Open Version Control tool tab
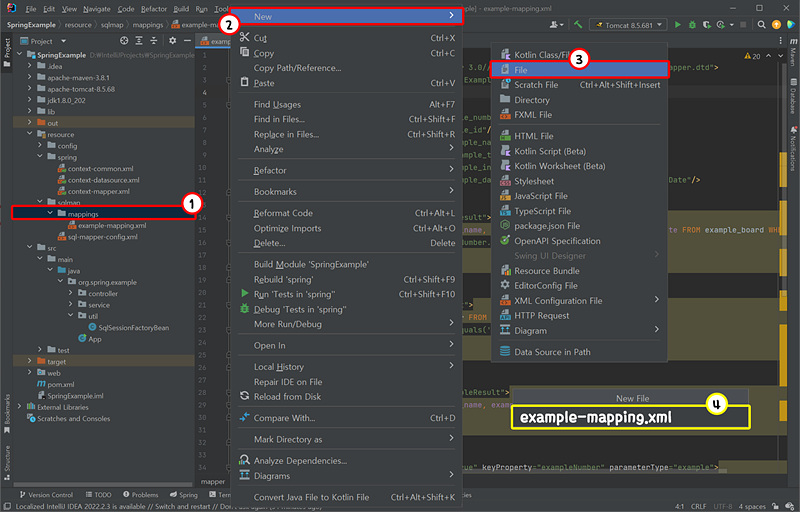Viewport: 800px width, 512px height. pos(46,495)
